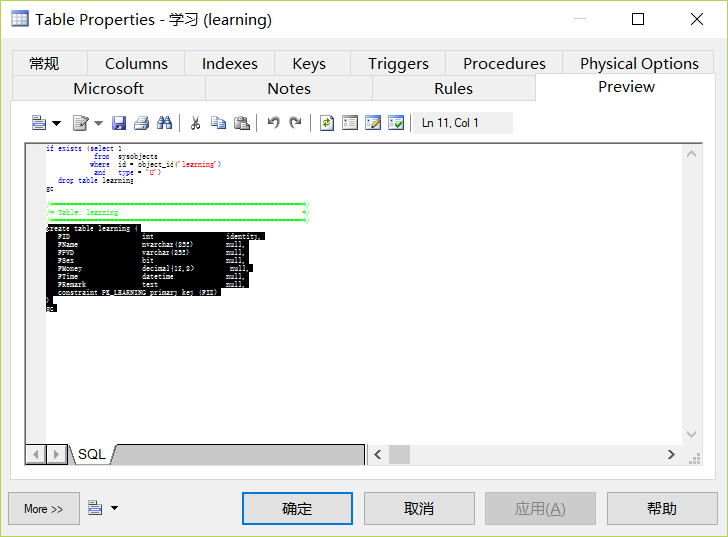Click the vertical scrollbar up arrow
728x537 pixels.
(x=691, y=154)
